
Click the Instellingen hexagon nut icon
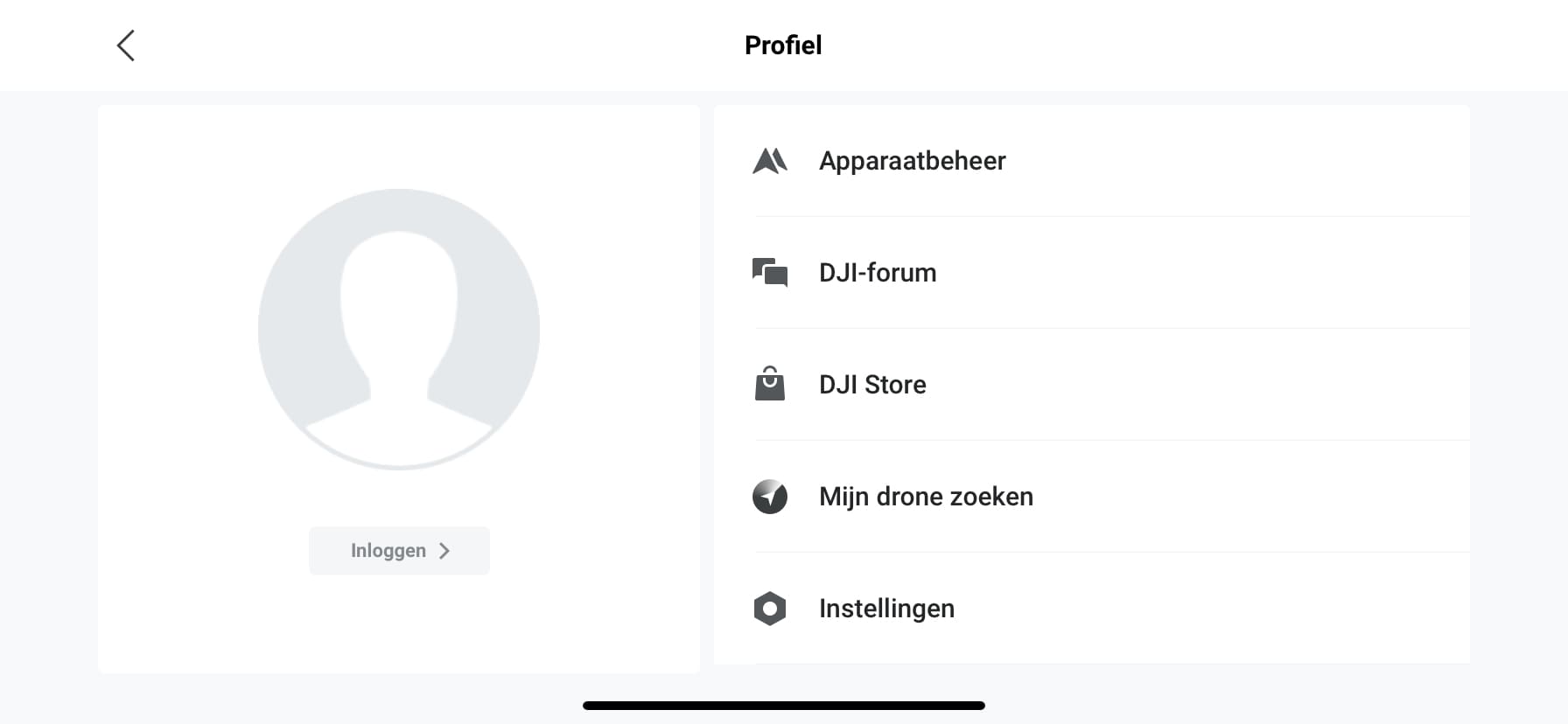coord(770,609)
